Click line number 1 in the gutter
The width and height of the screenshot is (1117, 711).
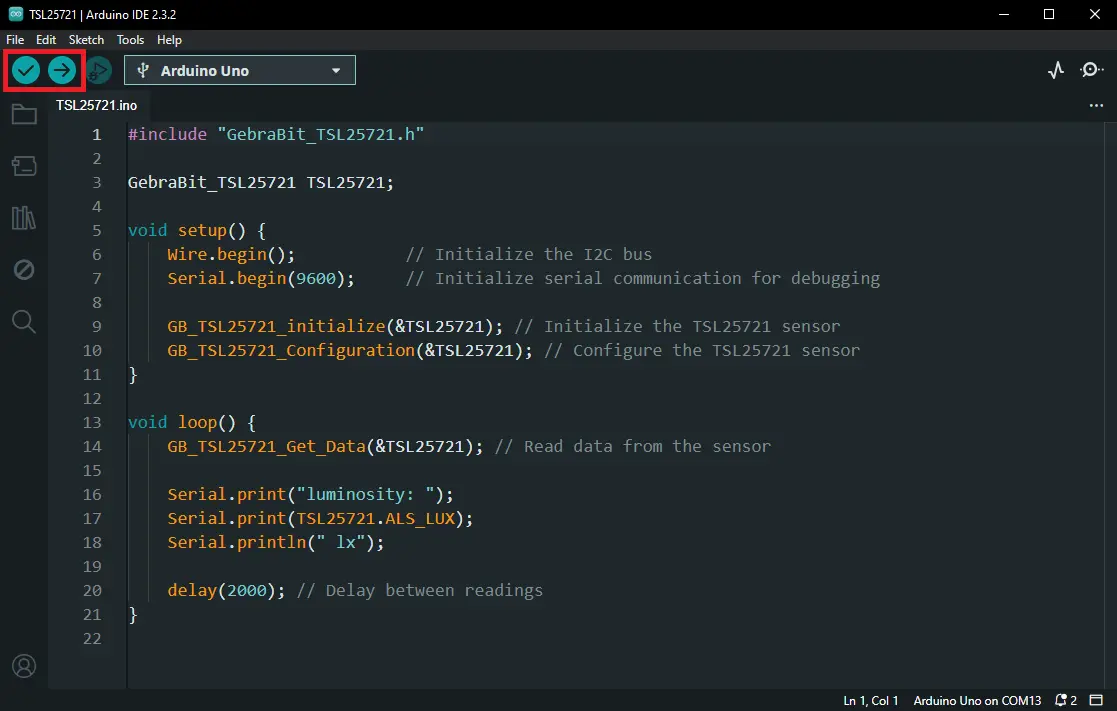[x=96, y=134]
